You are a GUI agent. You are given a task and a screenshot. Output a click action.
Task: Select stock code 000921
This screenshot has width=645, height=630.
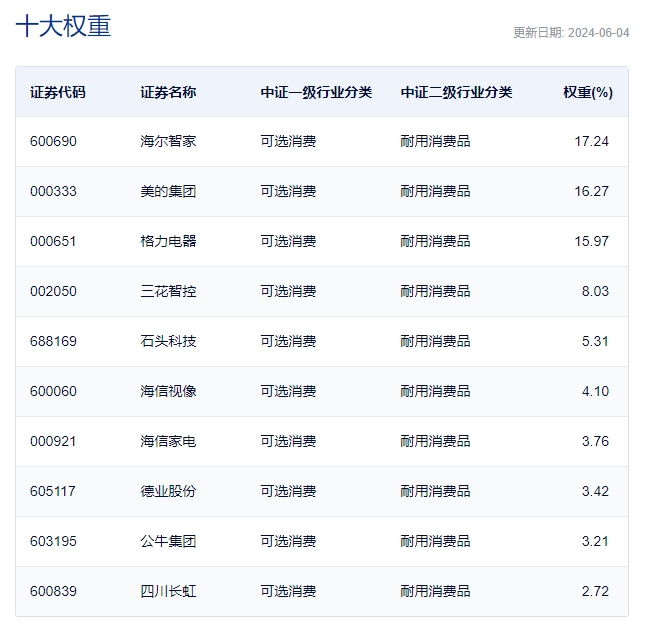[53, 442]
